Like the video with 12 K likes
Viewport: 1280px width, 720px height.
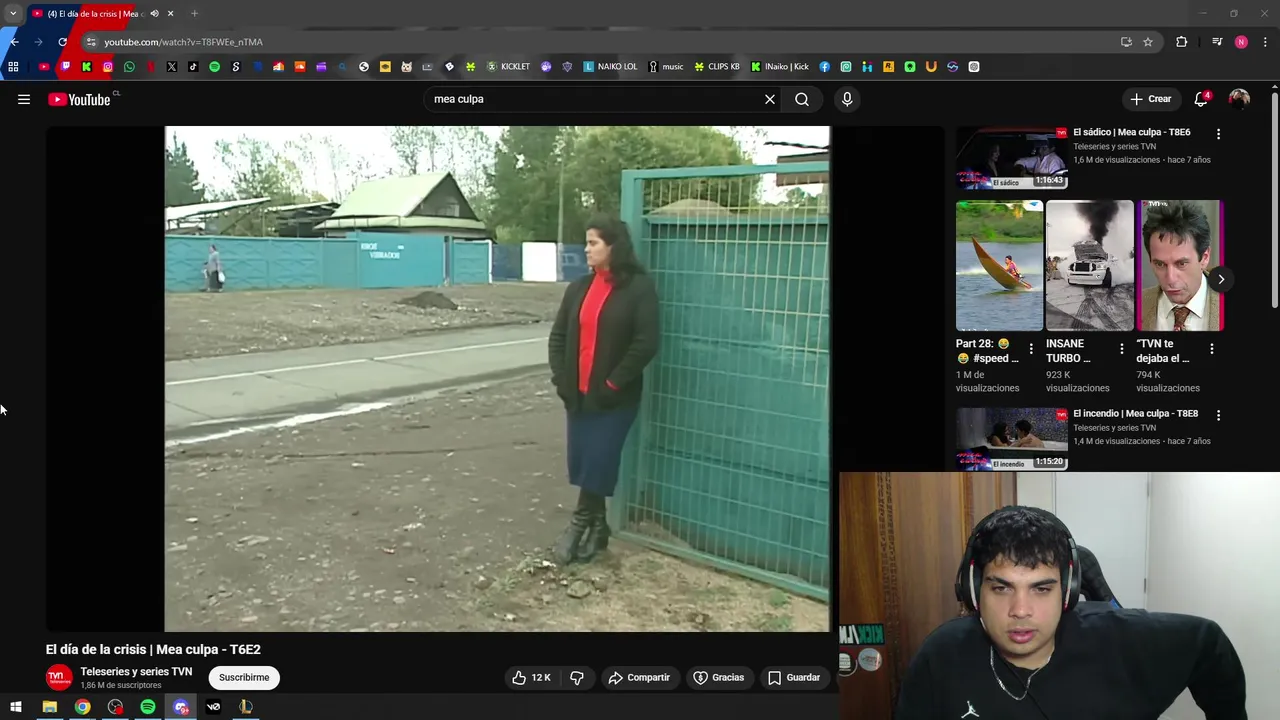pos(531,677)
